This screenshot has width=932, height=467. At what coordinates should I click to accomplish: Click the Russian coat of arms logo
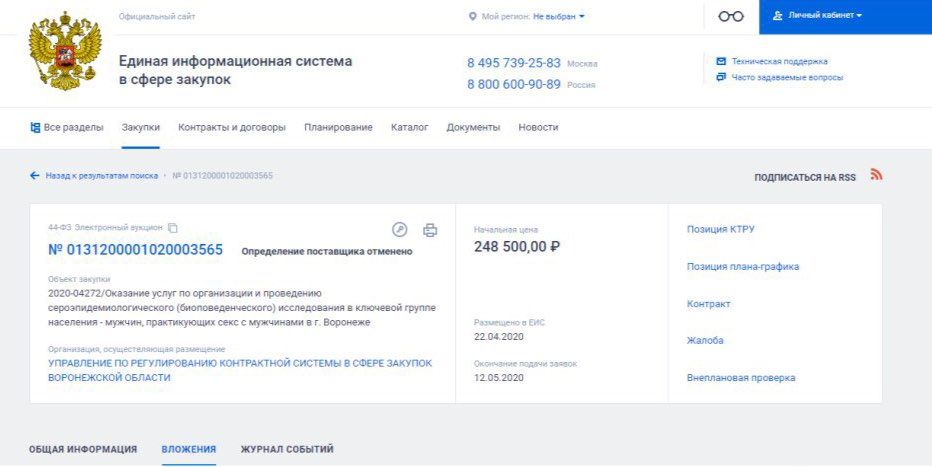[65, 51]
